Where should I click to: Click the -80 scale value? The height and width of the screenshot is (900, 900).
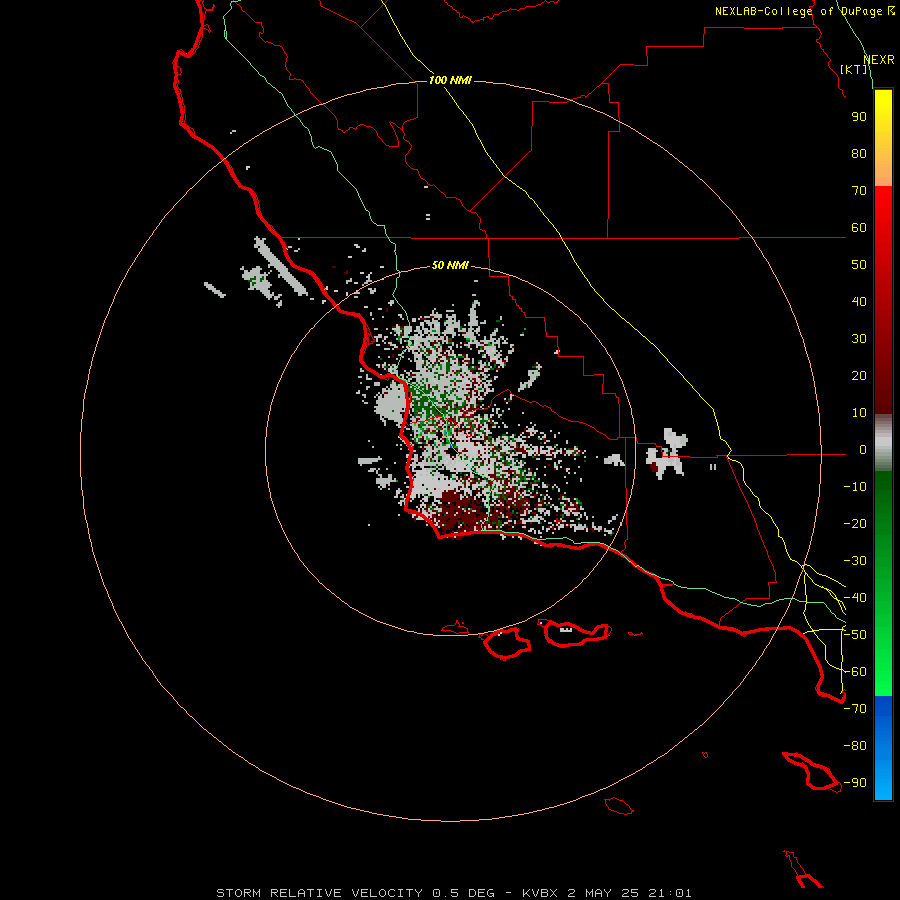[855, 746]
